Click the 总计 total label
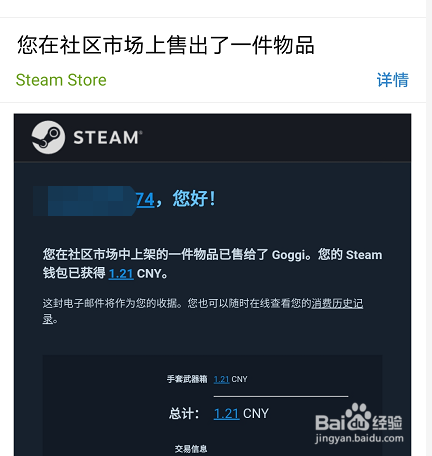The image size is (432, 456). tap(184, 414)
